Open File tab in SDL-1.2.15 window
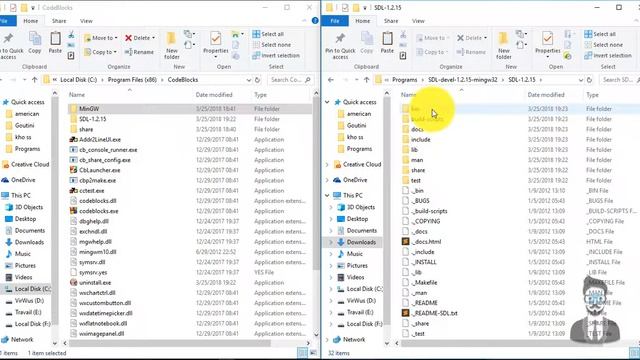 click(335, 21)
